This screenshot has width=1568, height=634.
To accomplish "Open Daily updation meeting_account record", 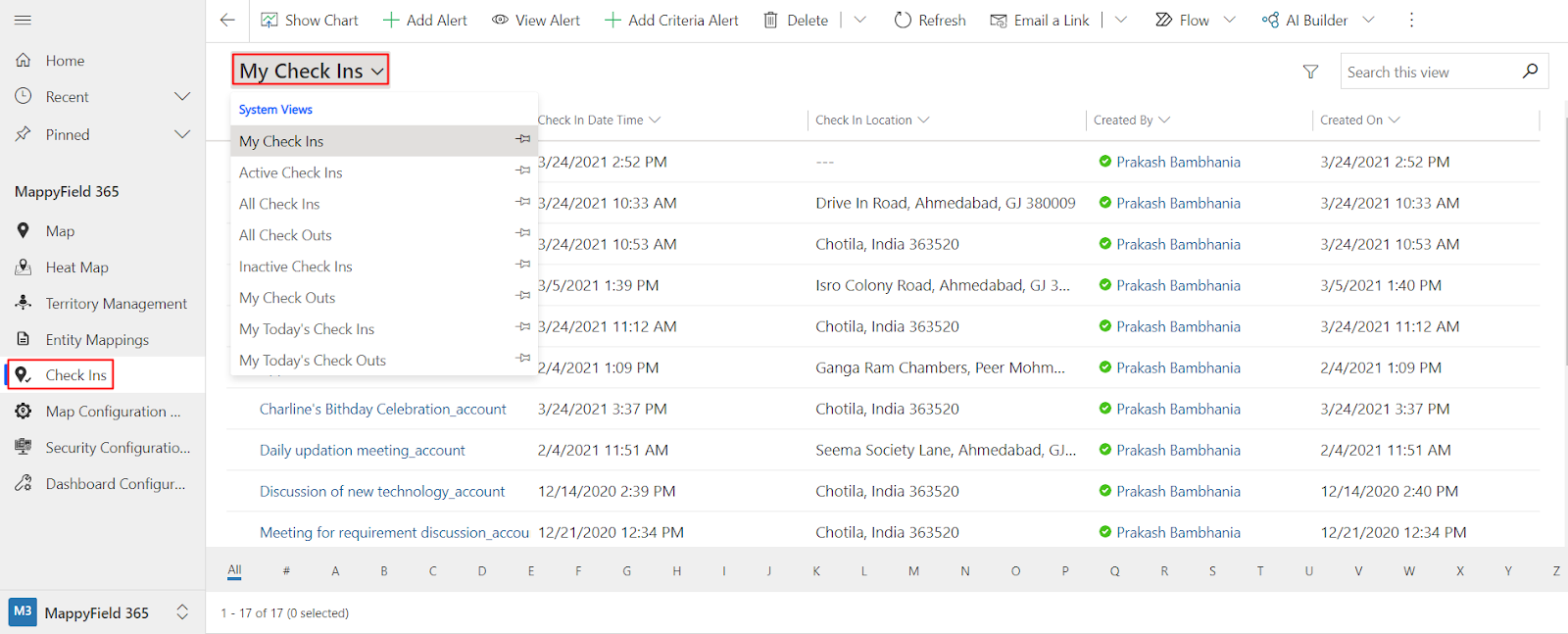I will (362, 451).
